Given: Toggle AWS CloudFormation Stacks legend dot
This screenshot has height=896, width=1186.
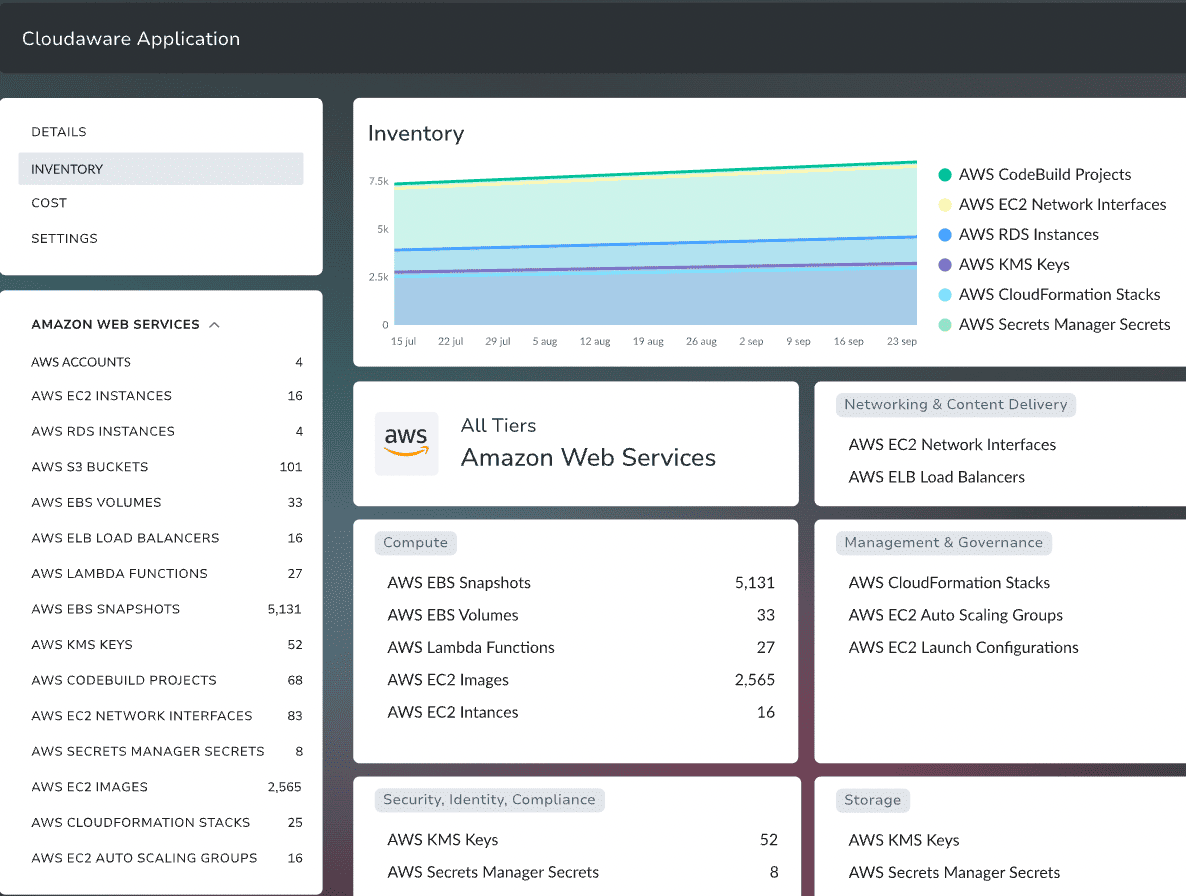Looking at the screenshot, I should tap(945, 295).
